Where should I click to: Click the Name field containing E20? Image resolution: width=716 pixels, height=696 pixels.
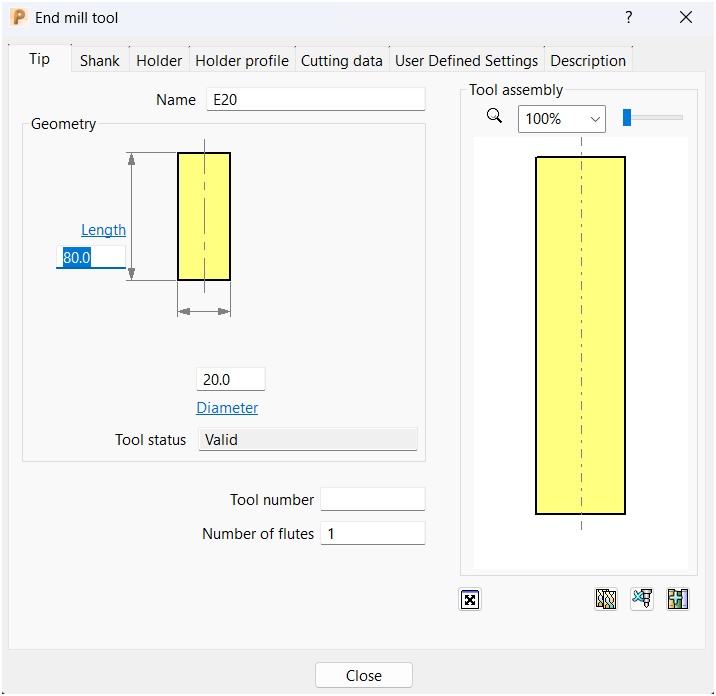pos(316,100)
